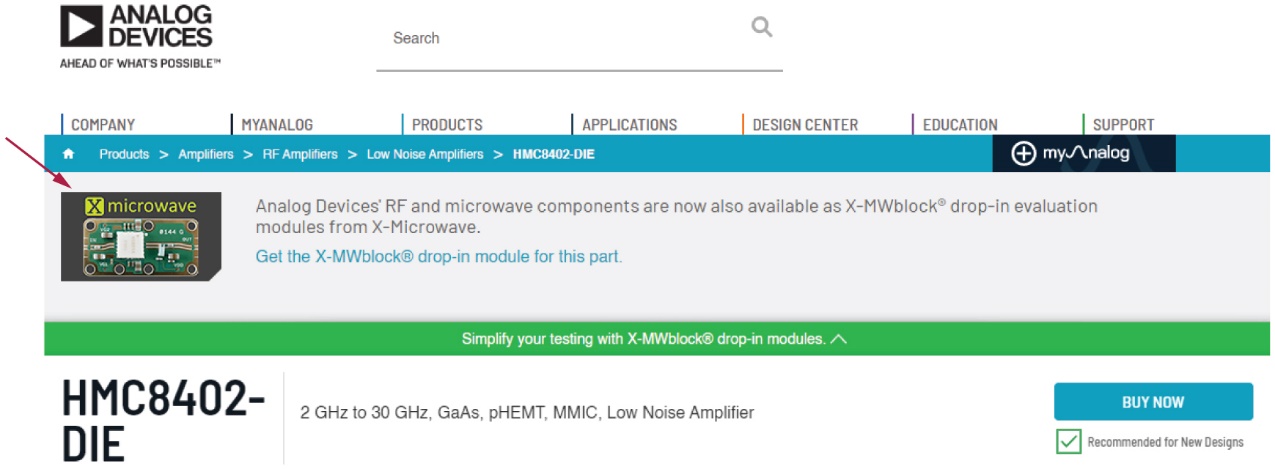Open the Education menu
1275x469 pixels.
tap(960, 125)
